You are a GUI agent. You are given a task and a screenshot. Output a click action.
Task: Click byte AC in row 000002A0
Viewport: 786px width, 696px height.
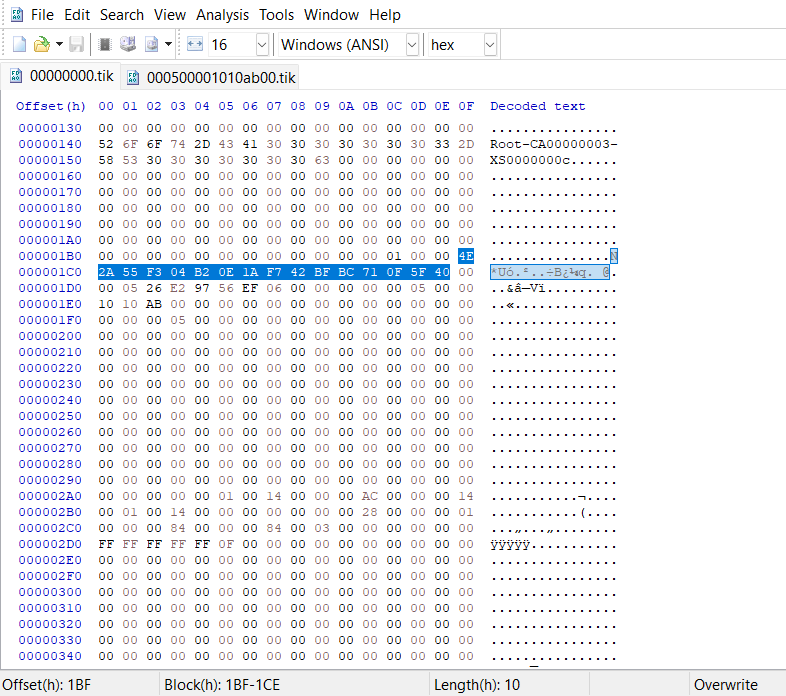[x=370, y=496]
